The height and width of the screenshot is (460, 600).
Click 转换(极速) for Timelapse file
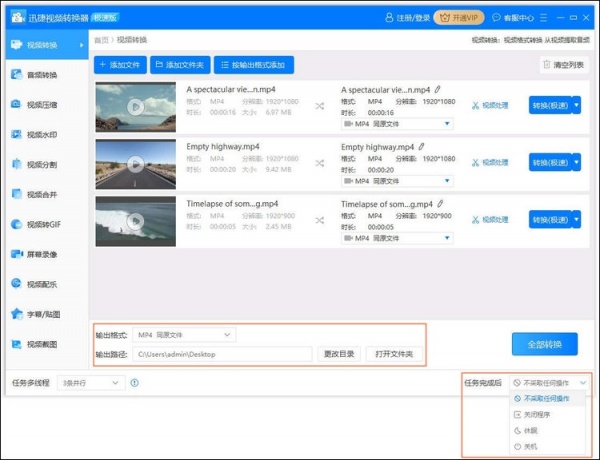(550, 219)
